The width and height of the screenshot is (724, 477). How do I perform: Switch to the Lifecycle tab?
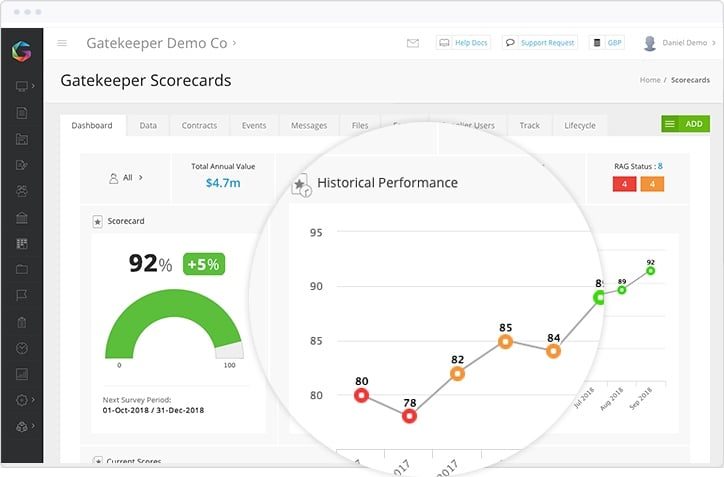(x=580, y=125)
